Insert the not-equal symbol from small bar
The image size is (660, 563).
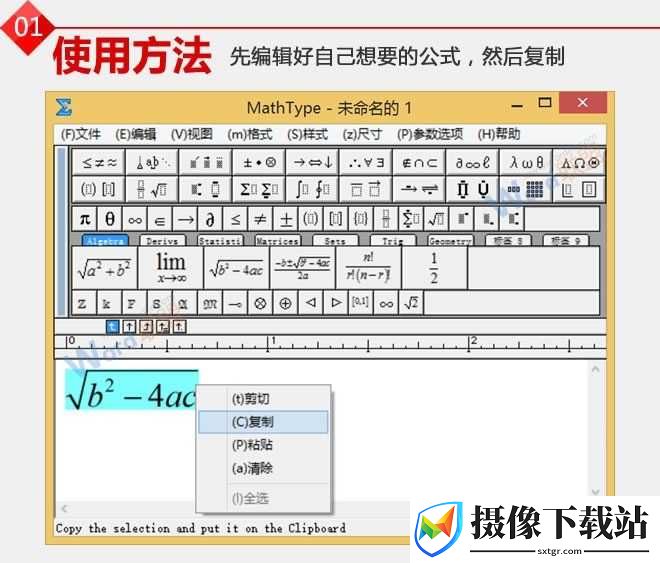click(x=261, y=219)
